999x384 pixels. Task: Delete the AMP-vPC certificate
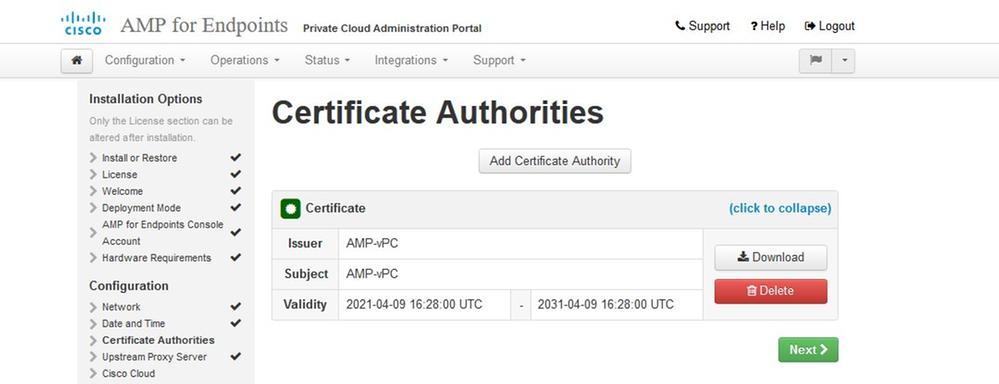(771, 291)
